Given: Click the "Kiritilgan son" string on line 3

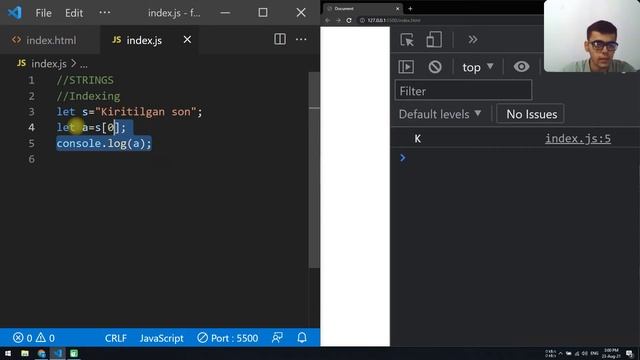Looking at the screenshot, I should coord(146,112).
